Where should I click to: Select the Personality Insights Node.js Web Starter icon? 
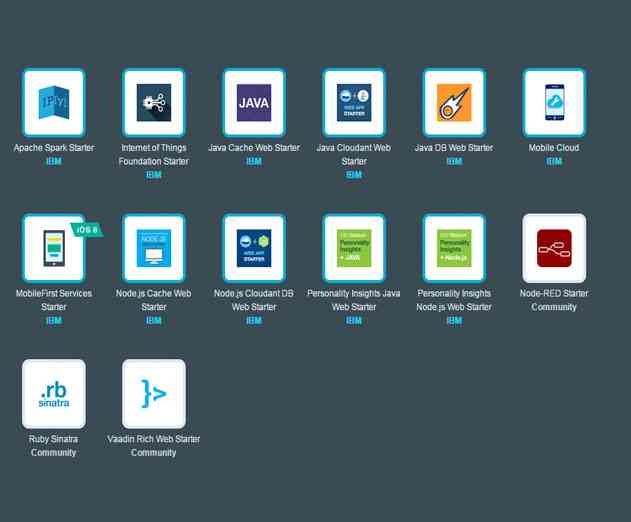click(x=454, y=248)
